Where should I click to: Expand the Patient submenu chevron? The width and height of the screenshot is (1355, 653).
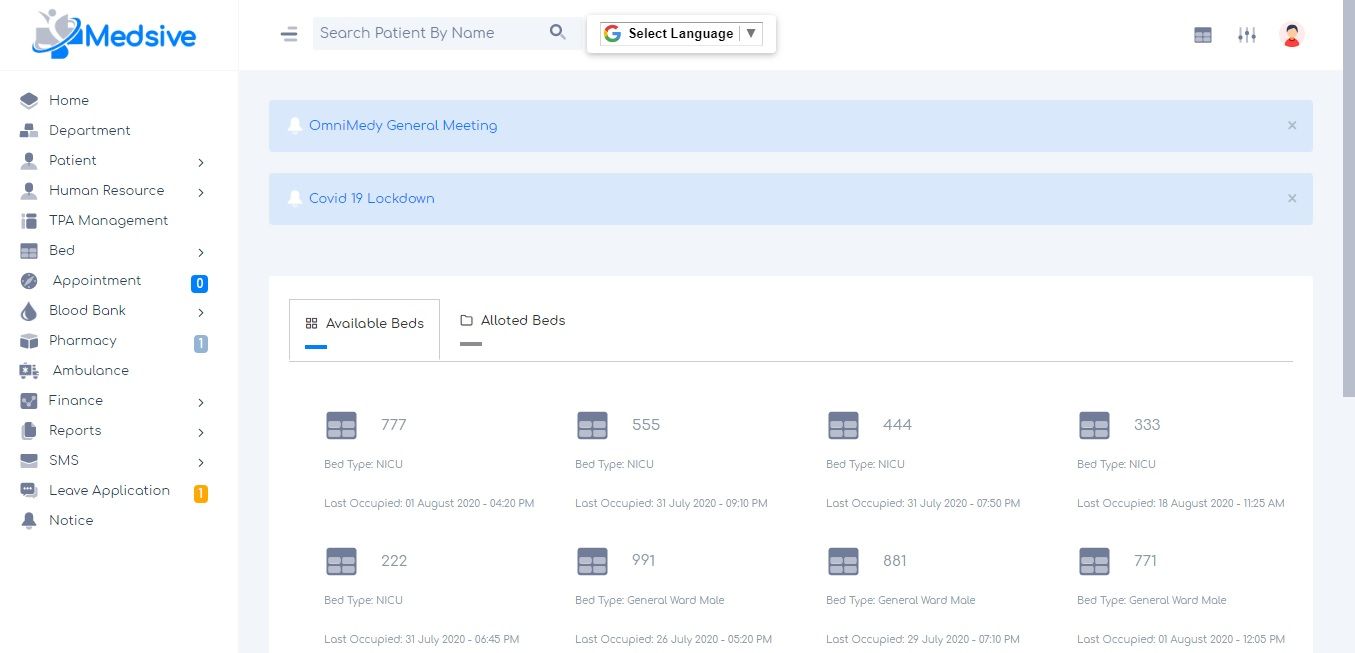[201, 162]
